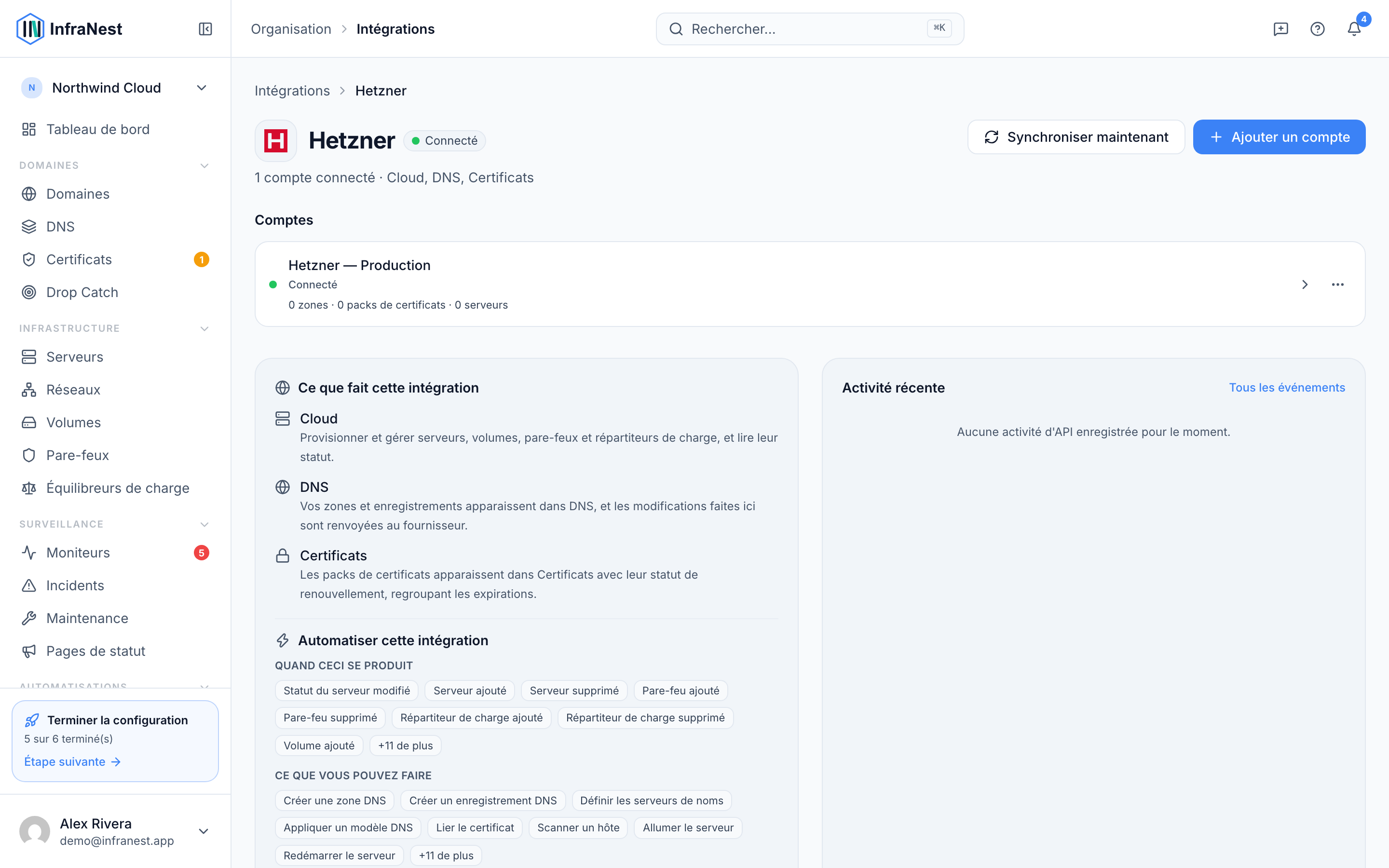Collapse the SURVEILLANCE sidebar section

click(x=204, y=525)
